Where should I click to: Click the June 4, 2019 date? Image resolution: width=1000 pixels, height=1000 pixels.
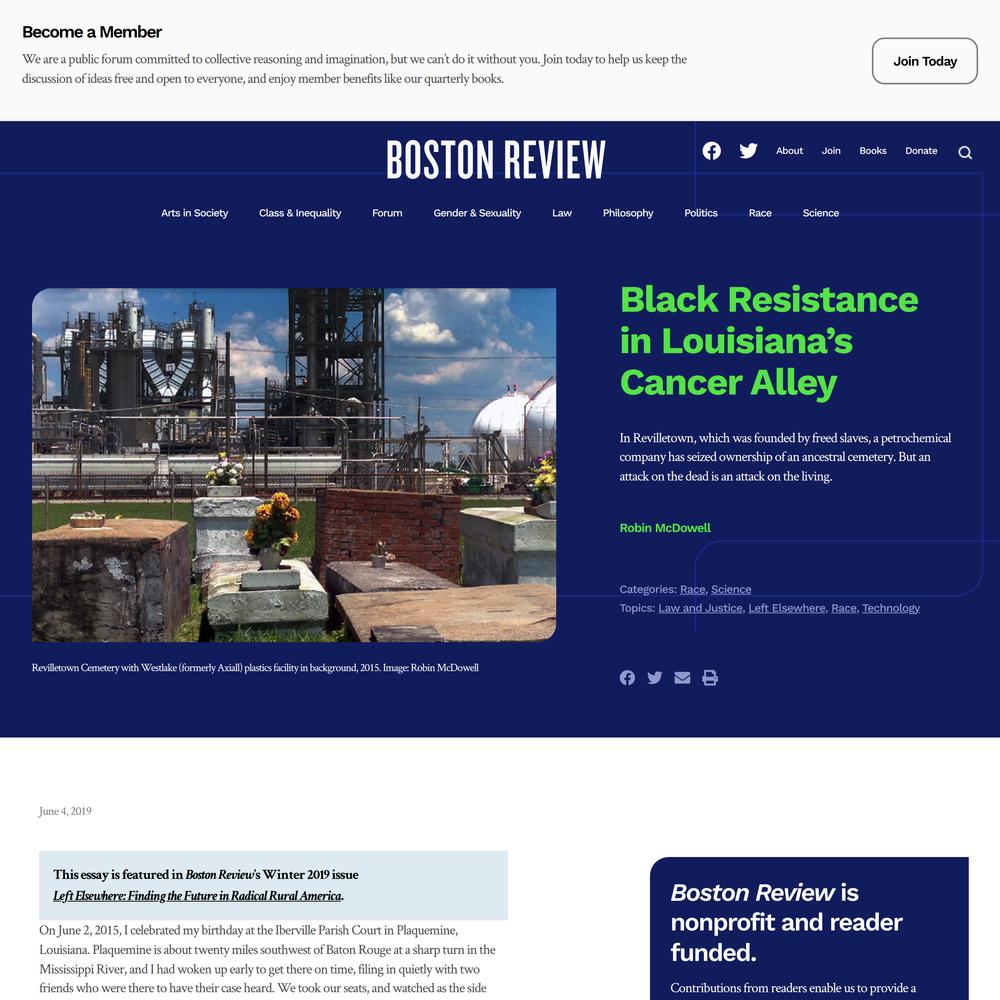65,811
